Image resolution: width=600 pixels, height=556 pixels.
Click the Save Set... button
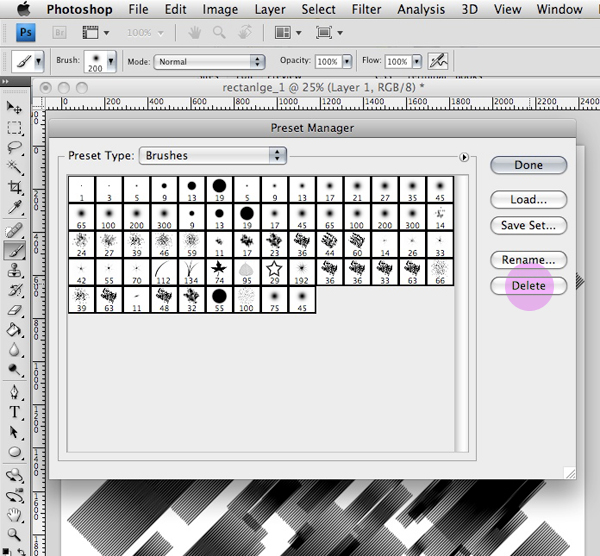coord(528,225)
